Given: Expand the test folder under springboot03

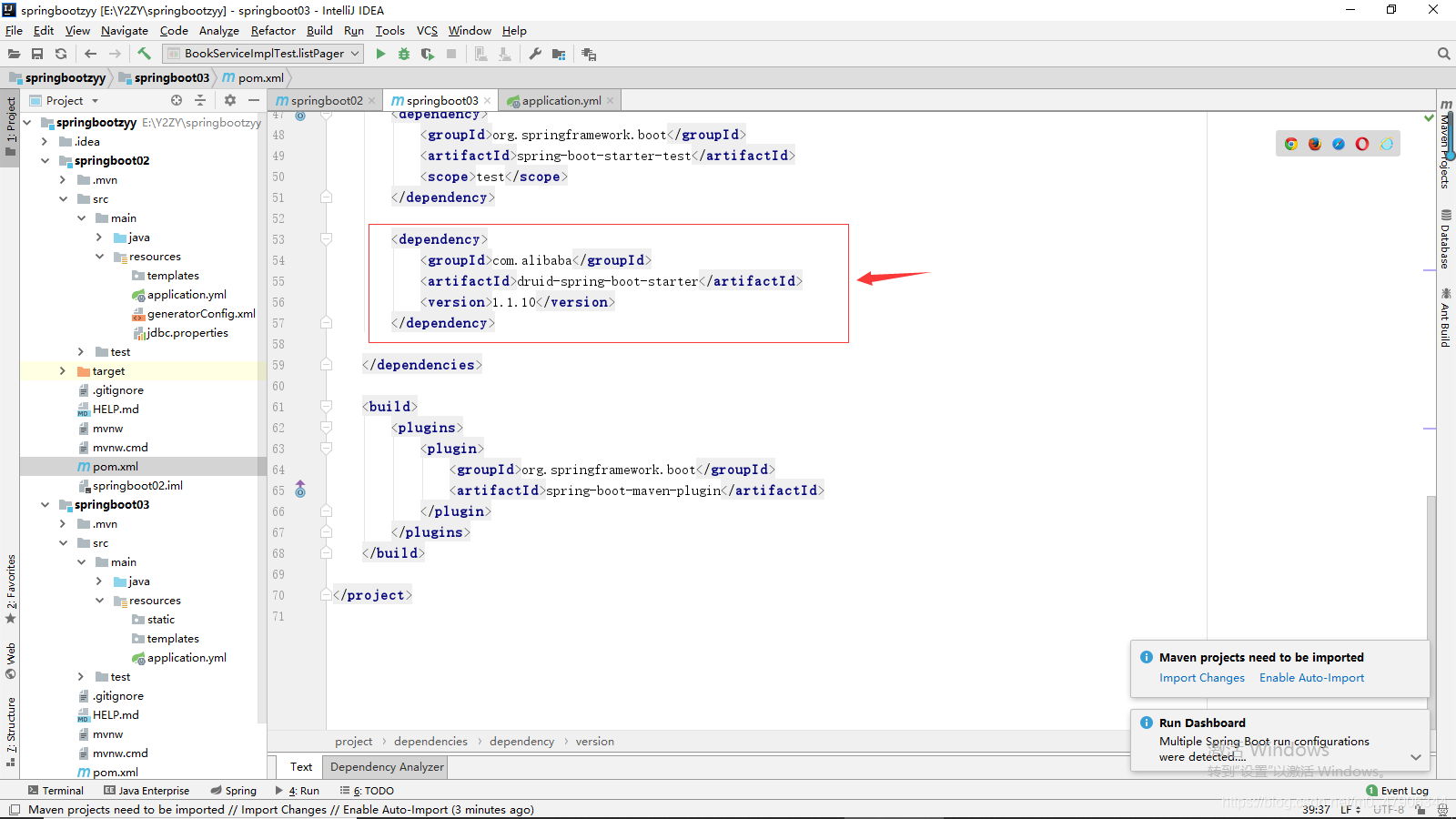Looking at the screenshot, I should (81, 677).
